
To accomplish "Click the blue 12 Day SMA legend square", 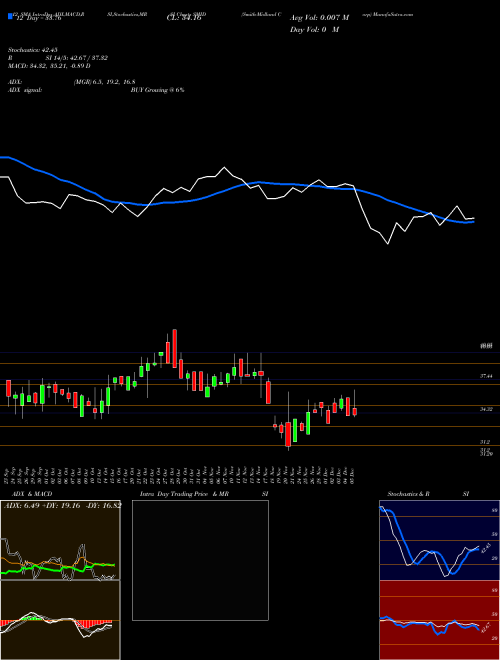I will [10, 16].
